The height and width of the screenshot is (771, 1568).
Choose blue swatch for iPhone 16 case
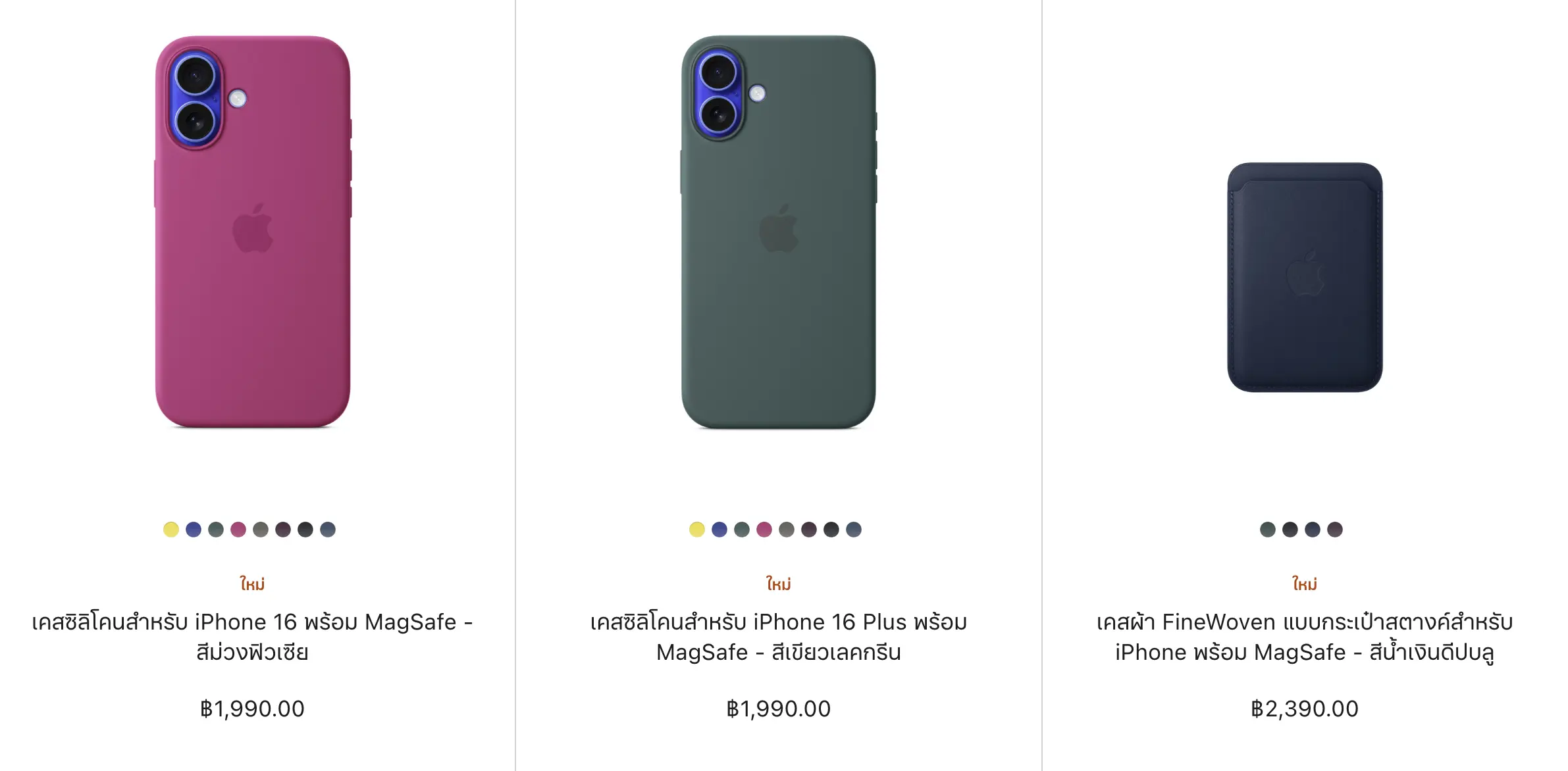(194, 530)
